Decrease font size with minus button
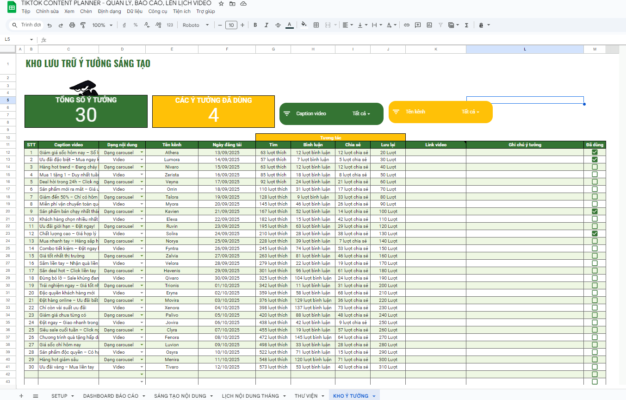Viewport: 626px width, 400px height. 220,25
